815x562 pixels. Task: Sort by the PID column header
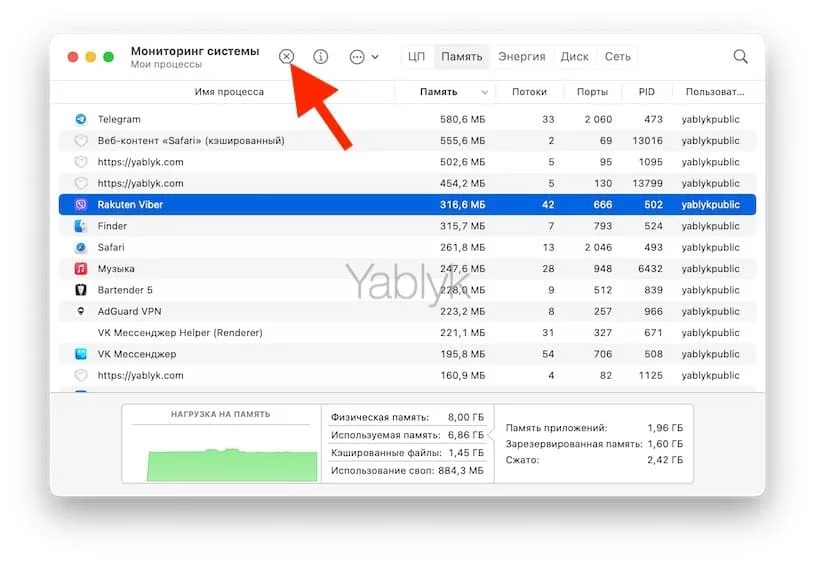[x=646, y=92]
